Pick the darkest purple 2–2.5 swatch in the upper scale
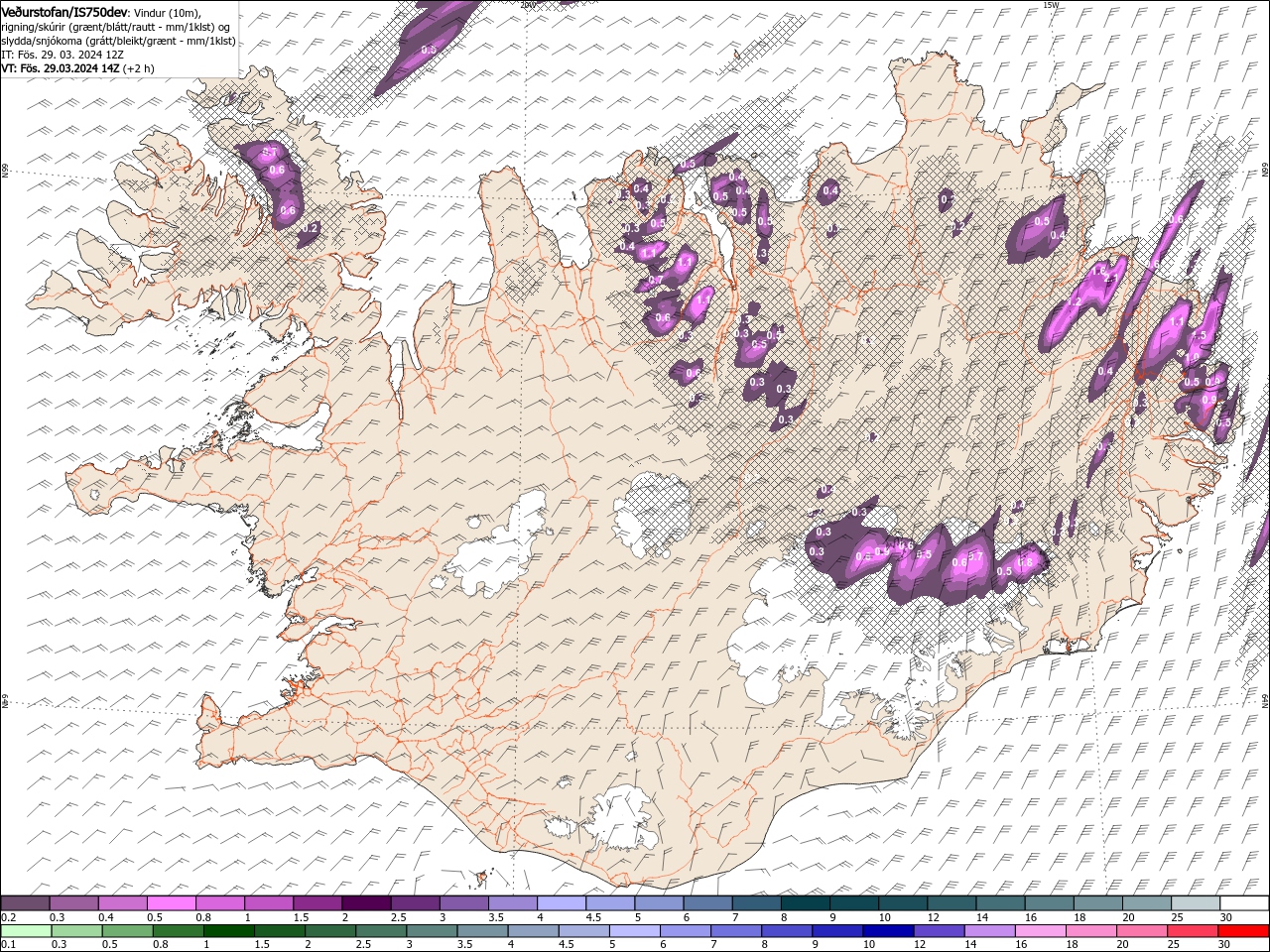1270x952 pixels. [366, 903]
